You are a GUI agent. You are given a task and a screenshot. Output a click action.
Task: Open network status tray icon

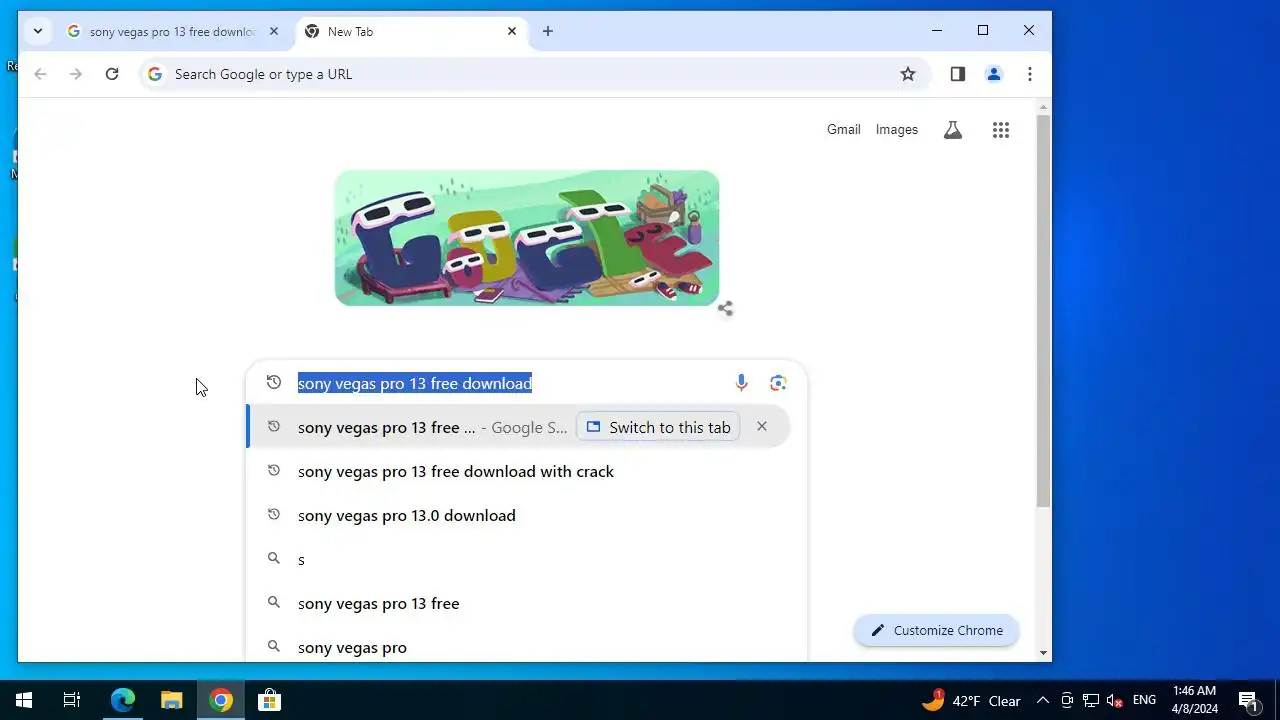[x=1091, y=700]
